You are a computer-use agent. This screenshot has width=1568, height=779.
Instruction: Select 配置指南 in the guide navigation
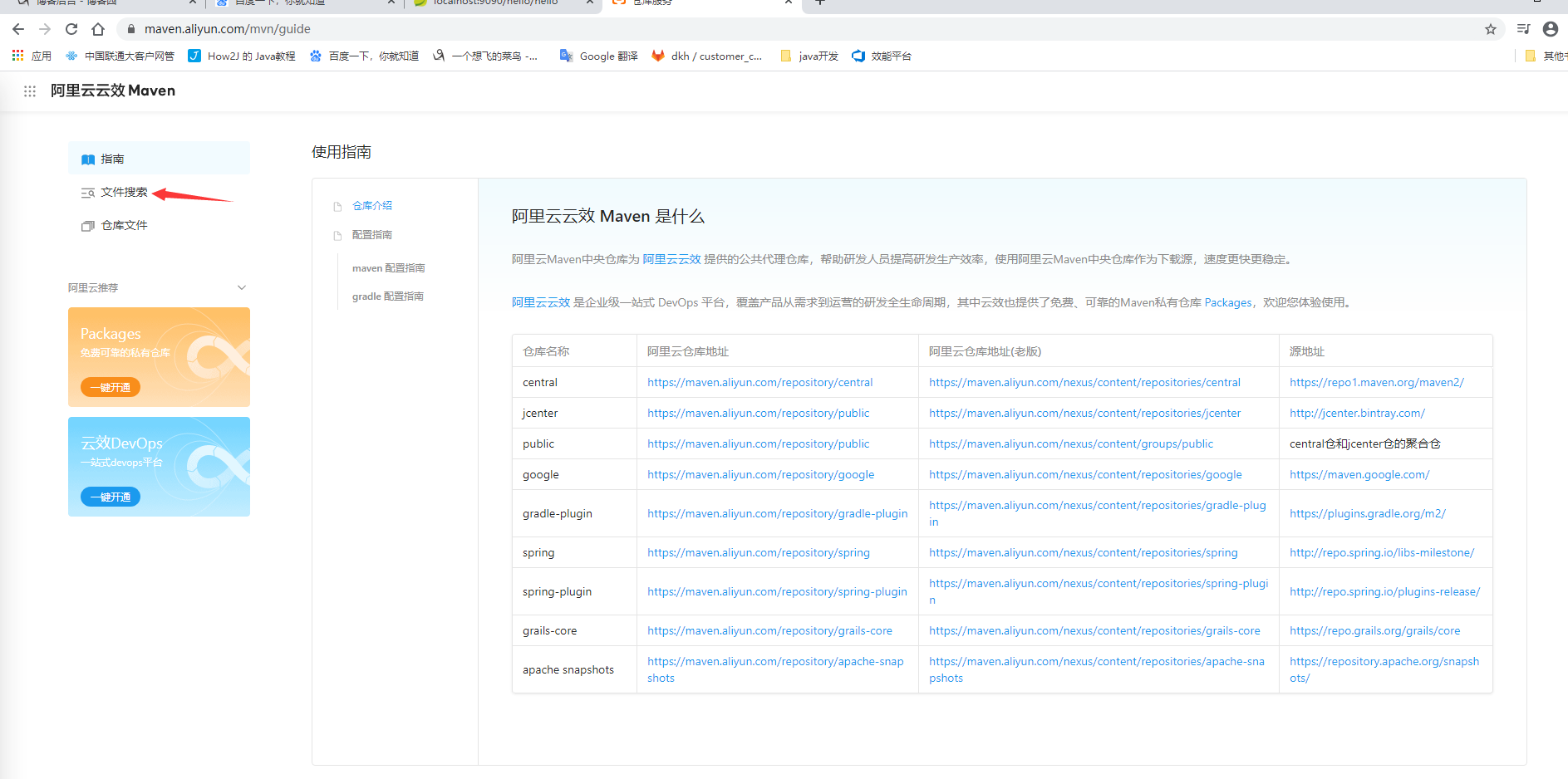(x=372, y=235)
